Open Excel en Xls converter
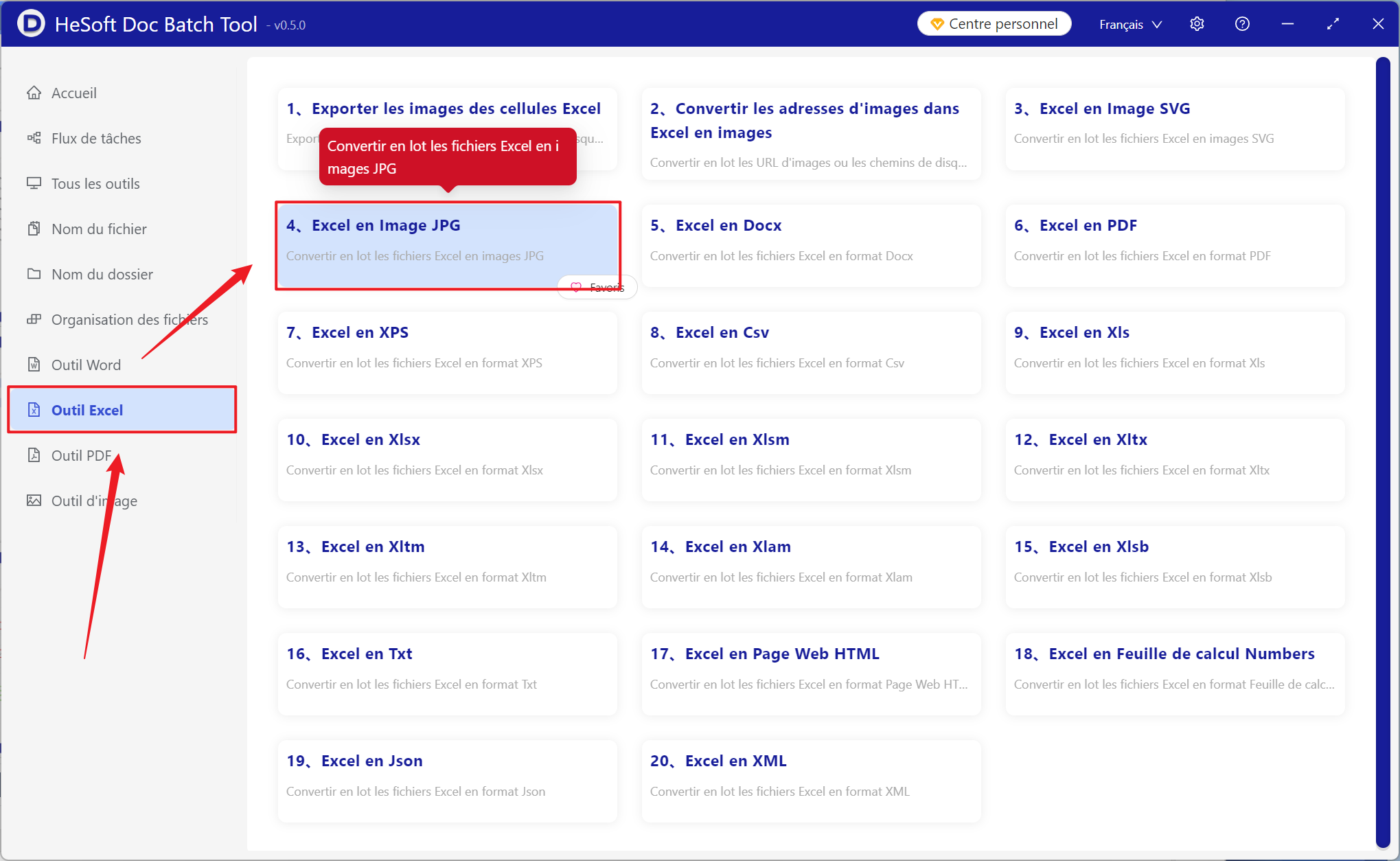The width and height of the screenshot is (1400, 861). click(x=1175, y=353)
